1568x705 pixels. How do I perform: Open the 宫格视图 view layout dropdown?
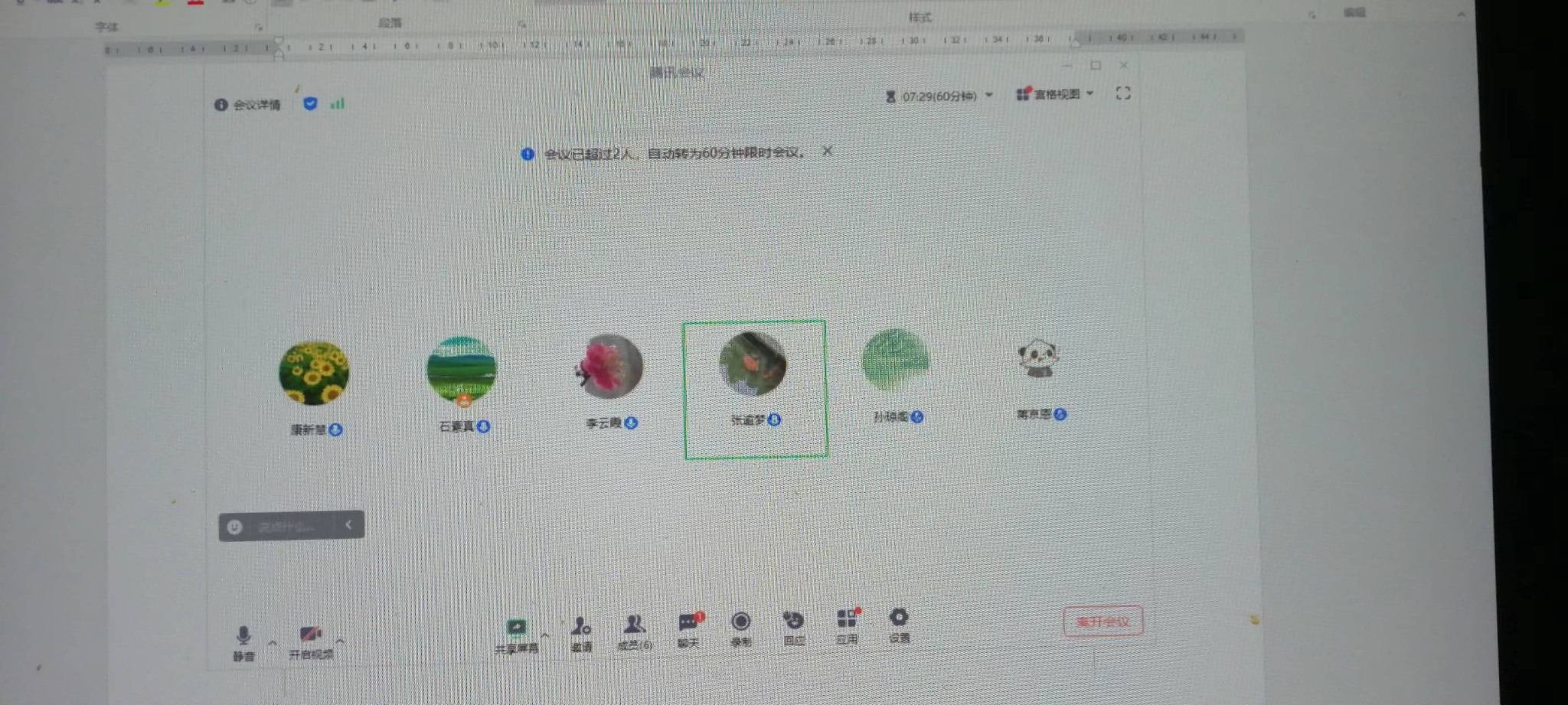1055,94
